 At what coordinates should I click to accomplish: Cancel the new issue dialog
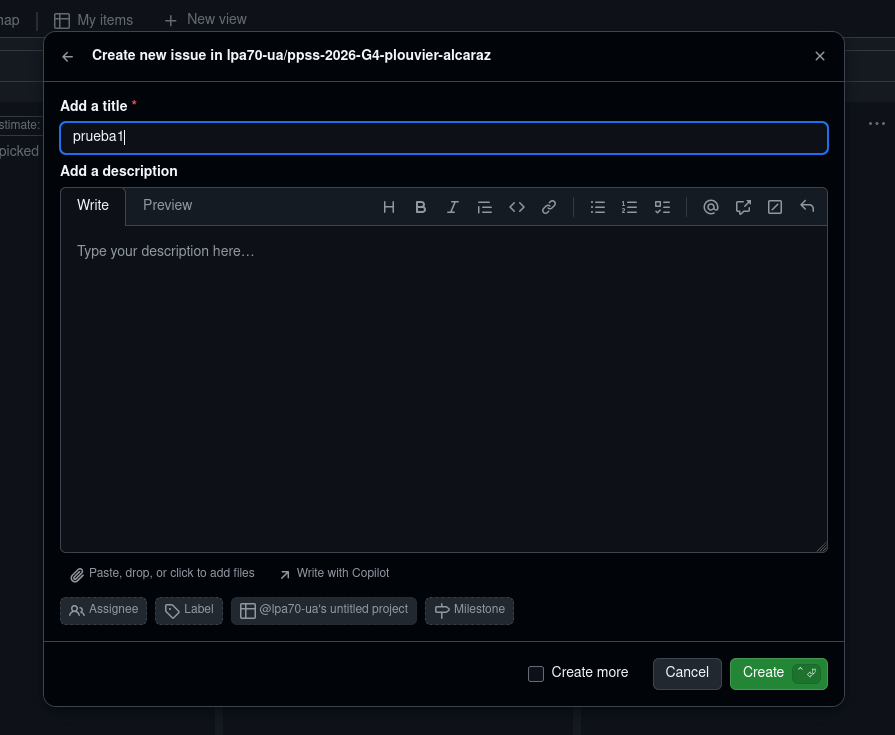point(687,673)
